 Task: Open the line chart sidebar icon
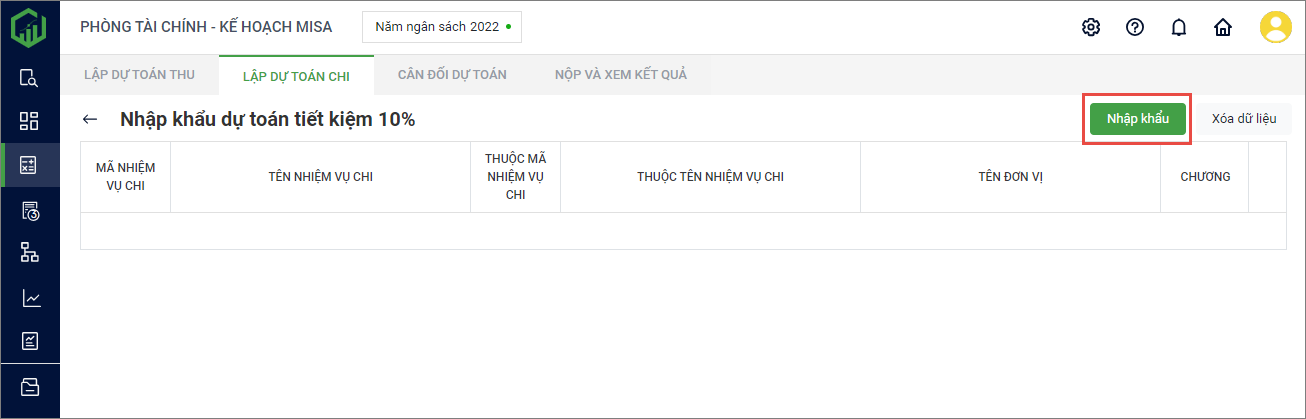point(29,298)
